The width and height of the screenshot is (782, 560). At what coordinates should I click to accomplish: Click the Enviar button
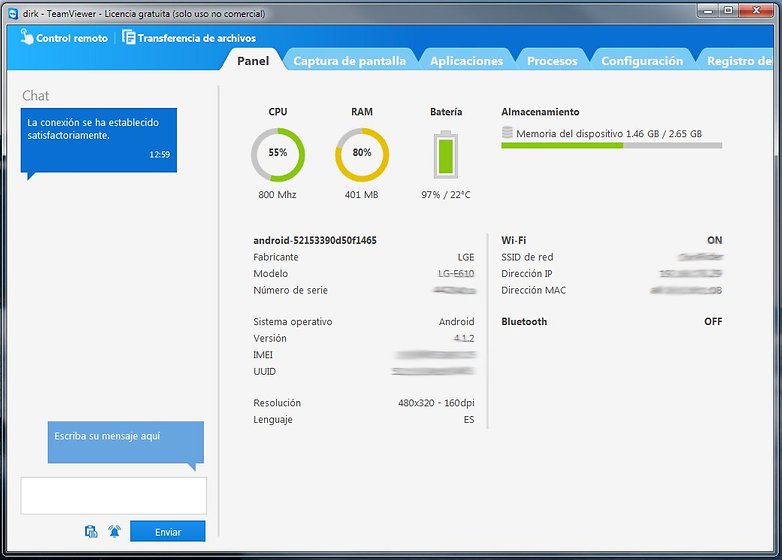click(168, 532)
